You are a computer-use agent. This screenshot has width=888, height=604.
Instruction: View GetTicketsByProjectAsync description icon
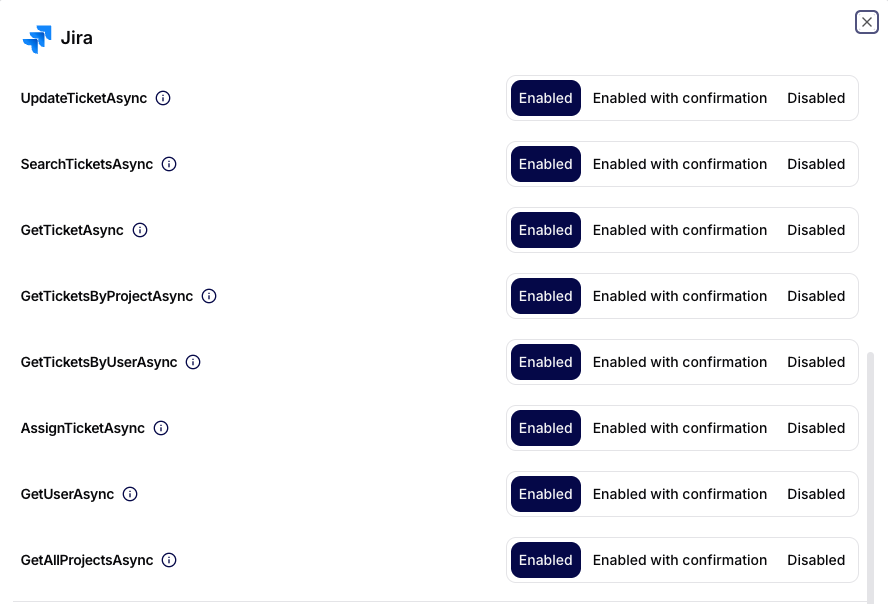coord(208,296)
